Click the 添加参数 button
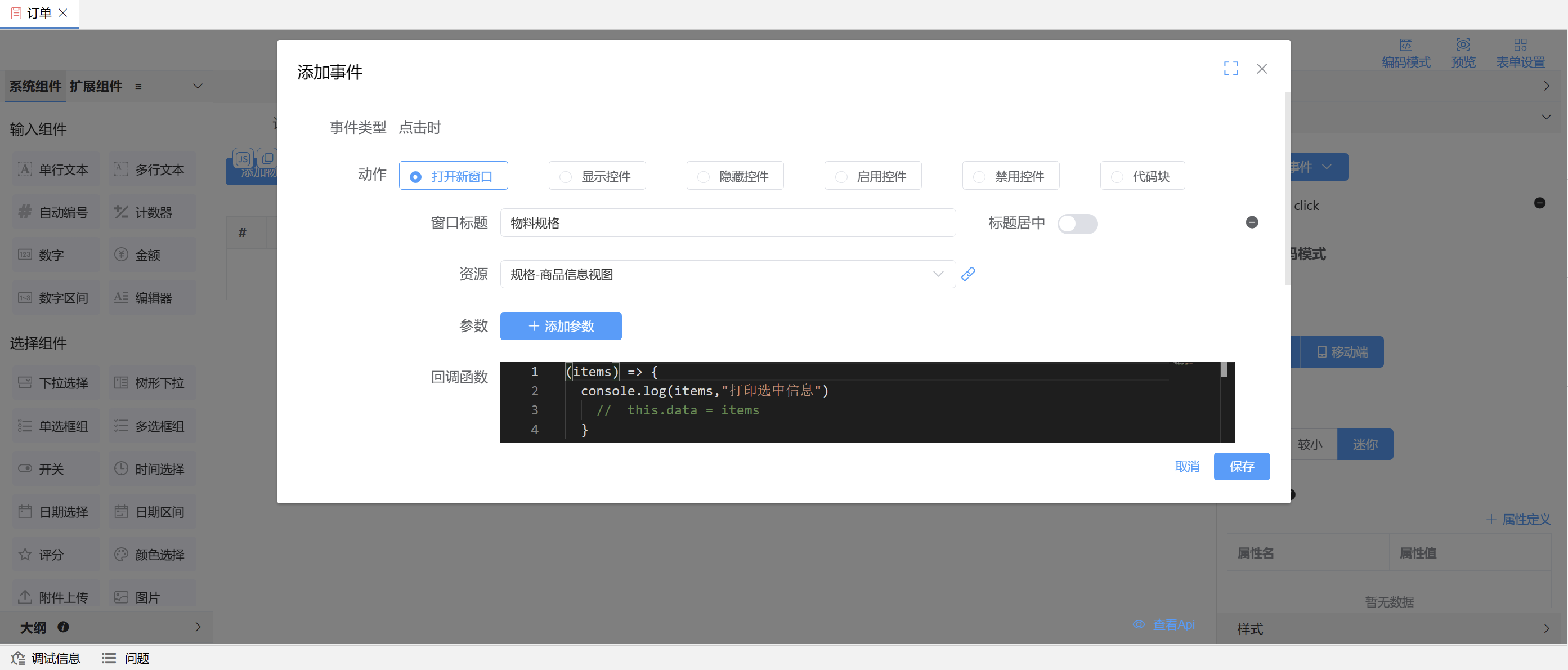 click(561, 327)
